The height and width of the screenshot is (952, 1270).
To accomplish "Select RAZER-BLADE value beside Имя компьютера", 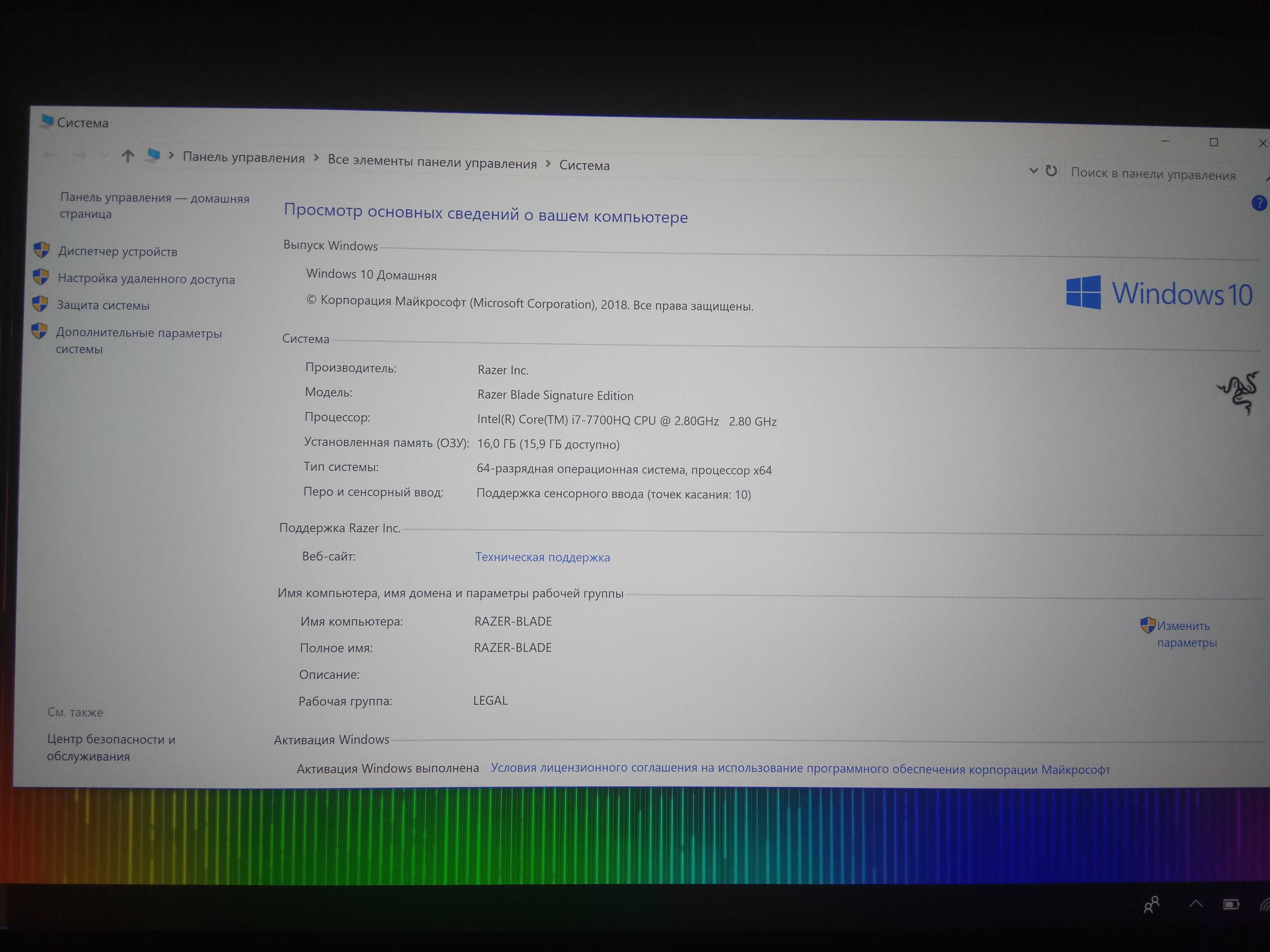I will (513, 622).
